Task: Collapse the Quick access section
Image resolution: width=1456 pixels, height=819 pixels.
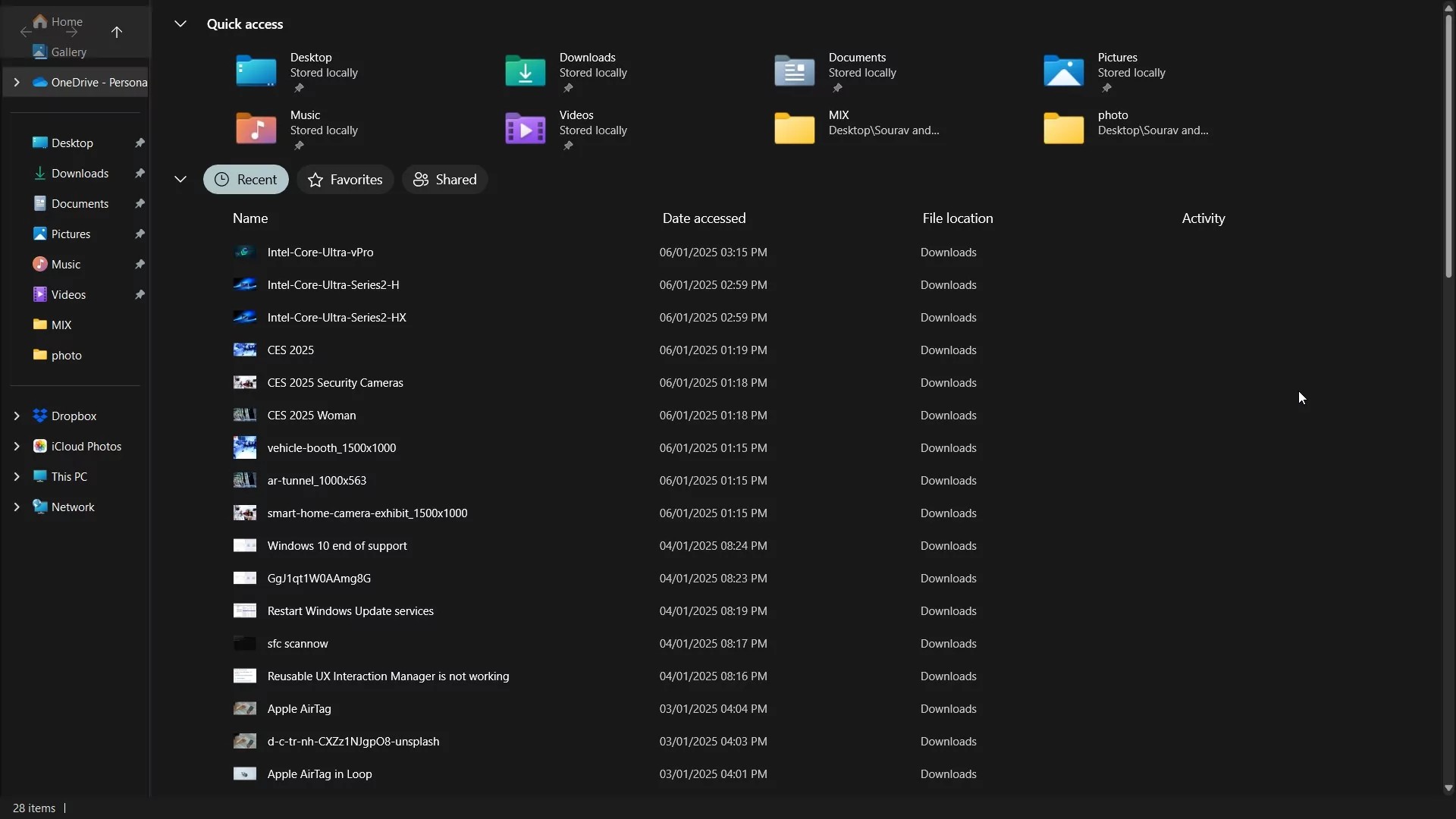Action: click(x=180, y=24)
